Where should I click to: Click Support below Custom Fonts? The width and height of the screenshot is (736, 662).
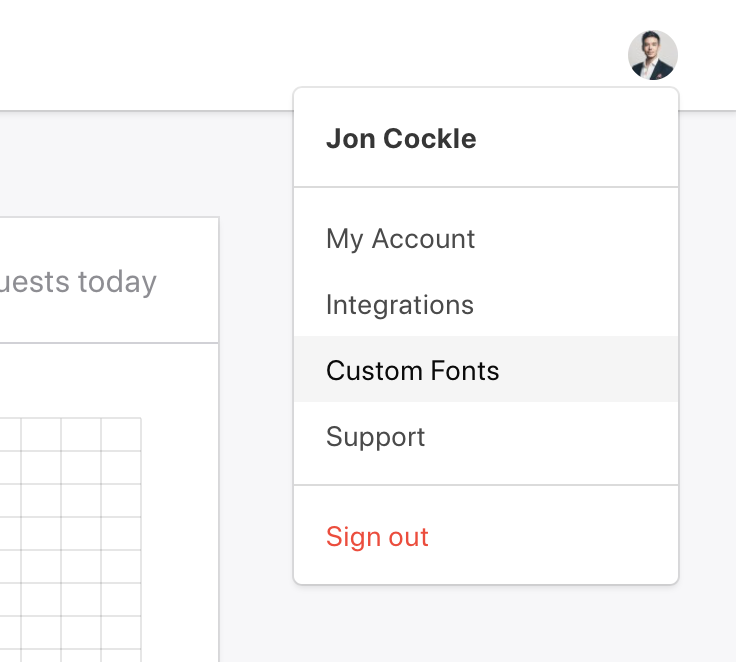376,437
